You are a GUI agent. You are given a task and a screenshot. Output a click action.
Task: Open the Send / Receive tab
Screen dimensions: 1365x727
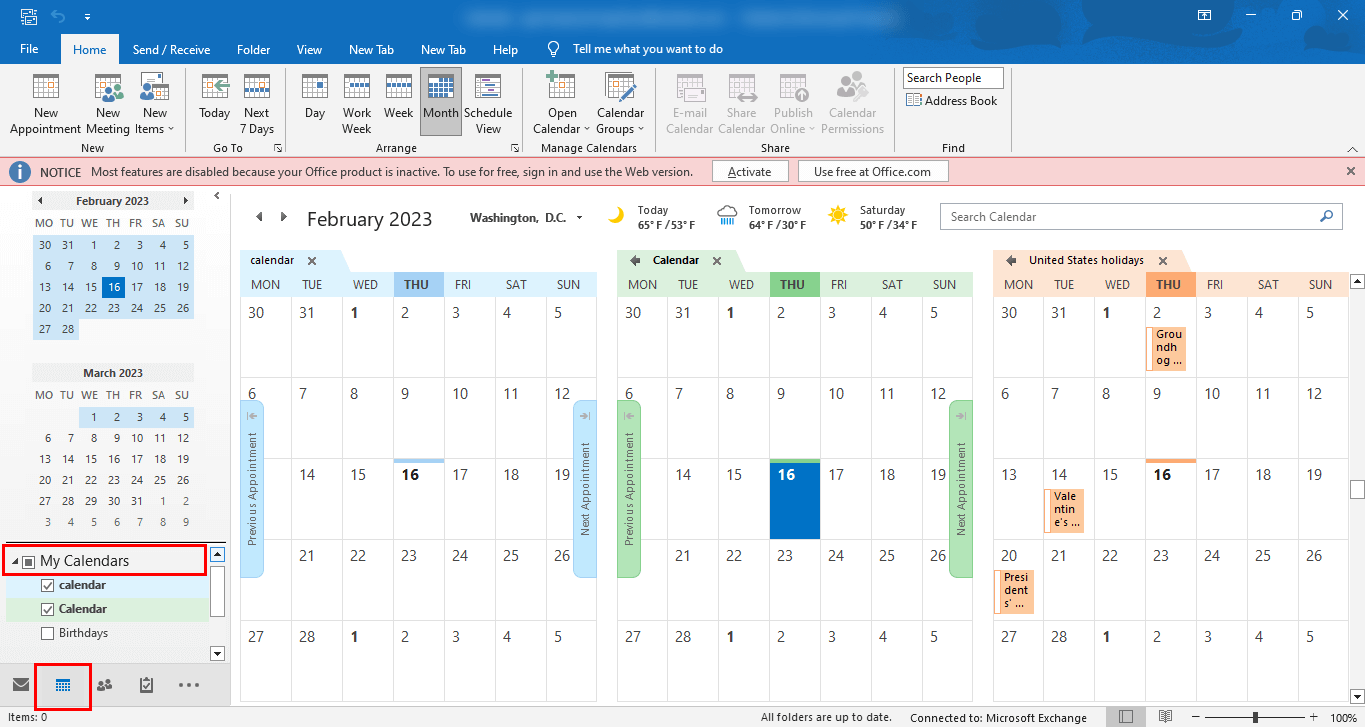point(171,49)
